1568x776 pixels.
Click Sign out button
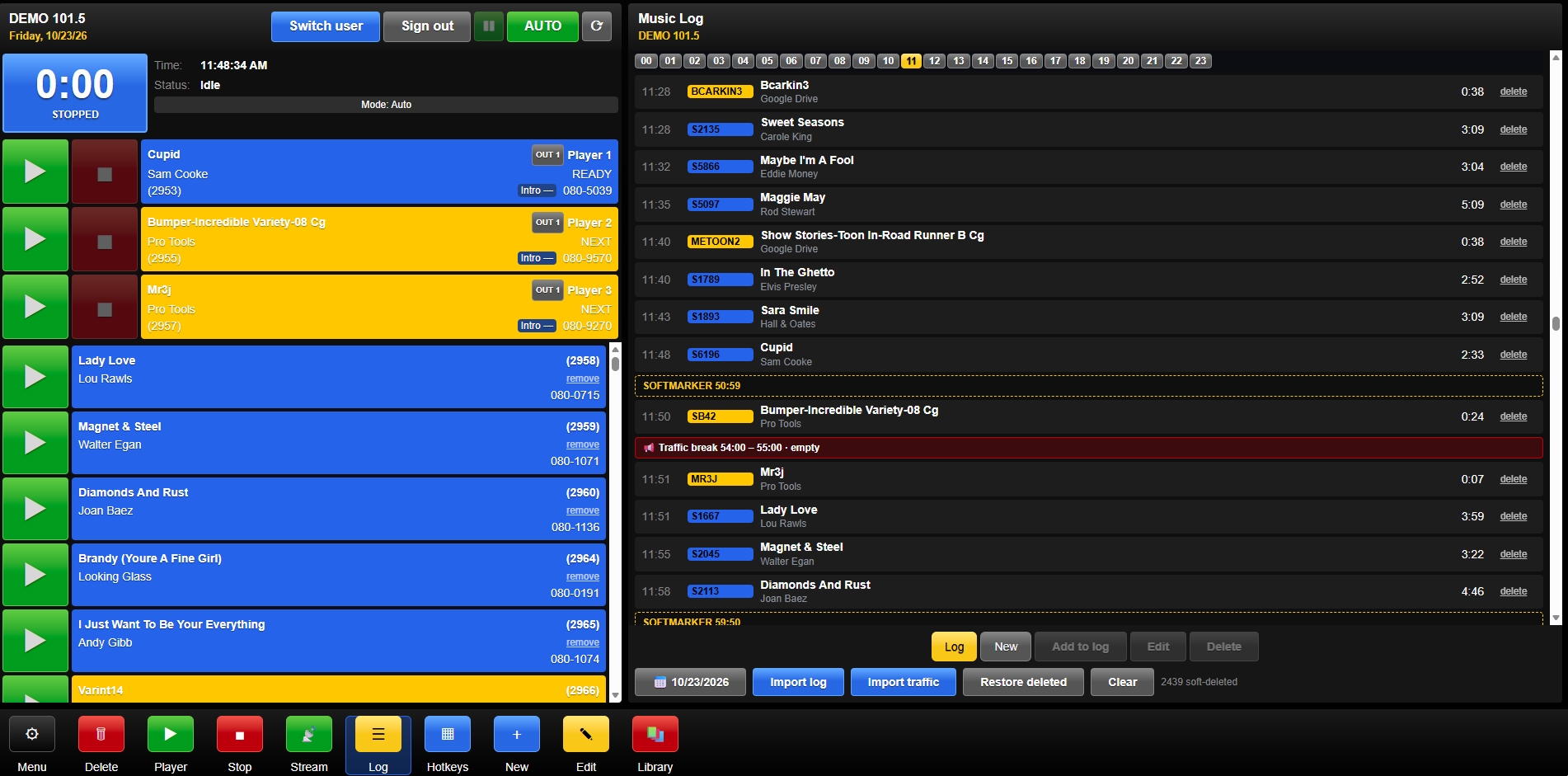(427, 26)
